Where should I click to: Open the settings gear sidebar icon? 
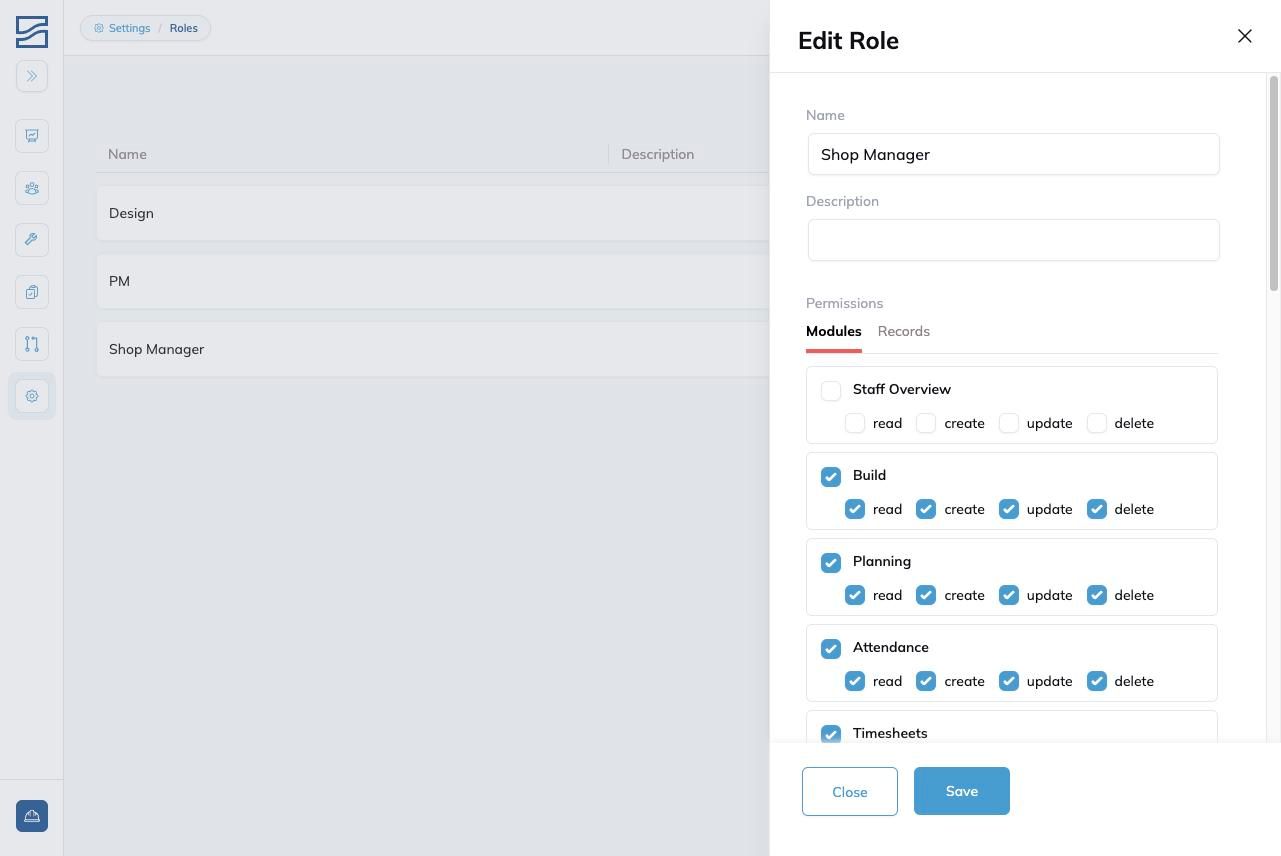pos(32,396)
